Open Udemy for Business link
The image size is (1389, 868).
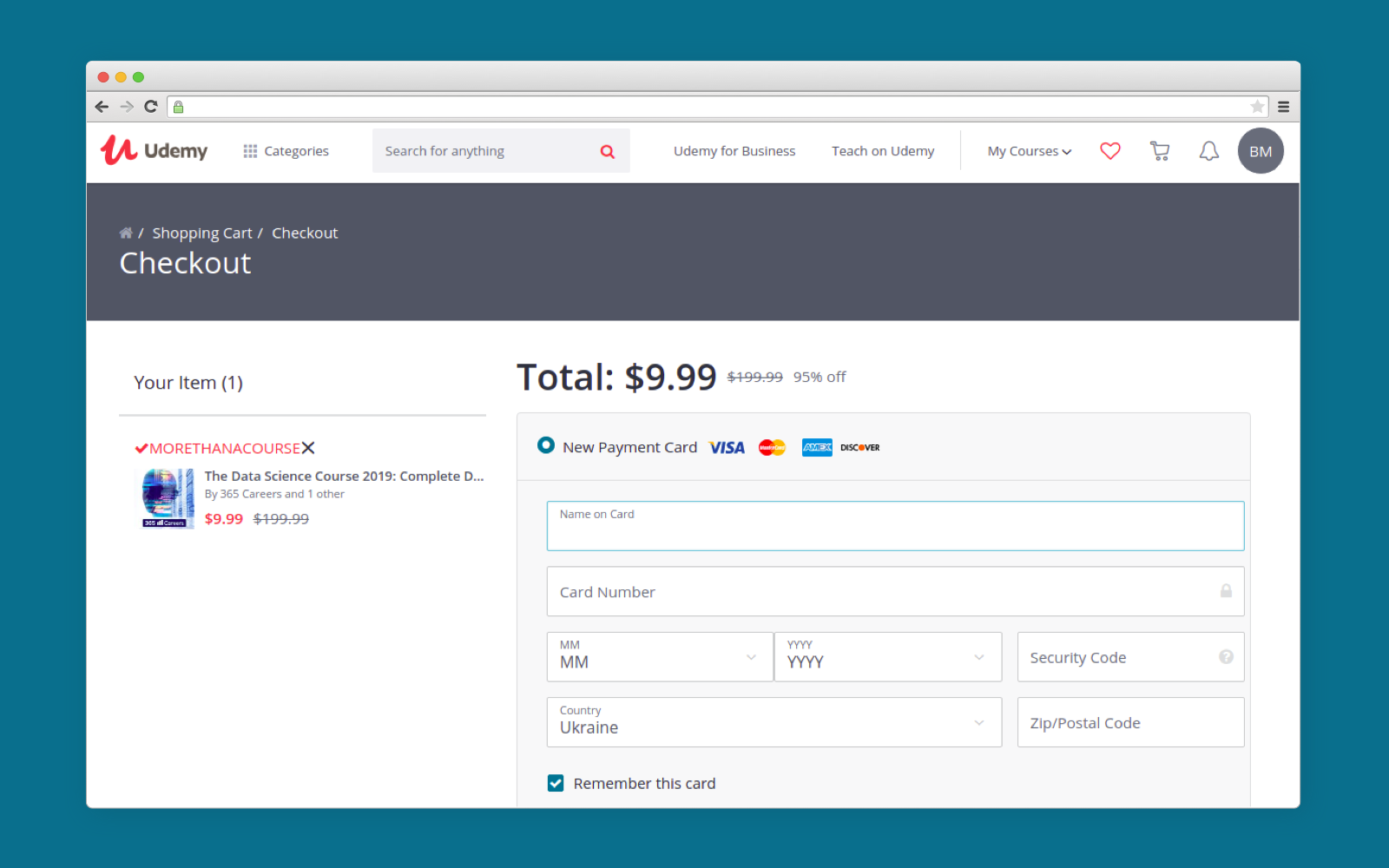[734, 151]
